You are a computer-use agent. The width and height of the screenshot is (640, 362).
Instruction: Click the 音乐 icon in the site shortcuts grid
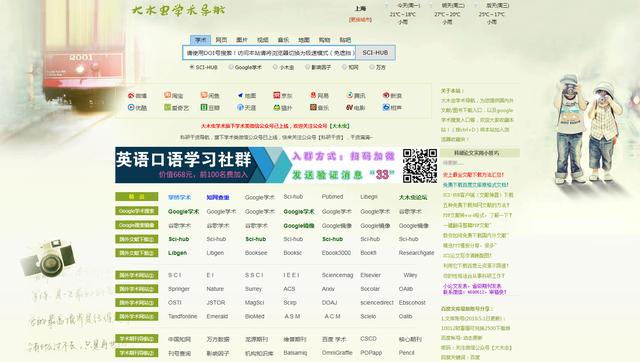[319, 108]
